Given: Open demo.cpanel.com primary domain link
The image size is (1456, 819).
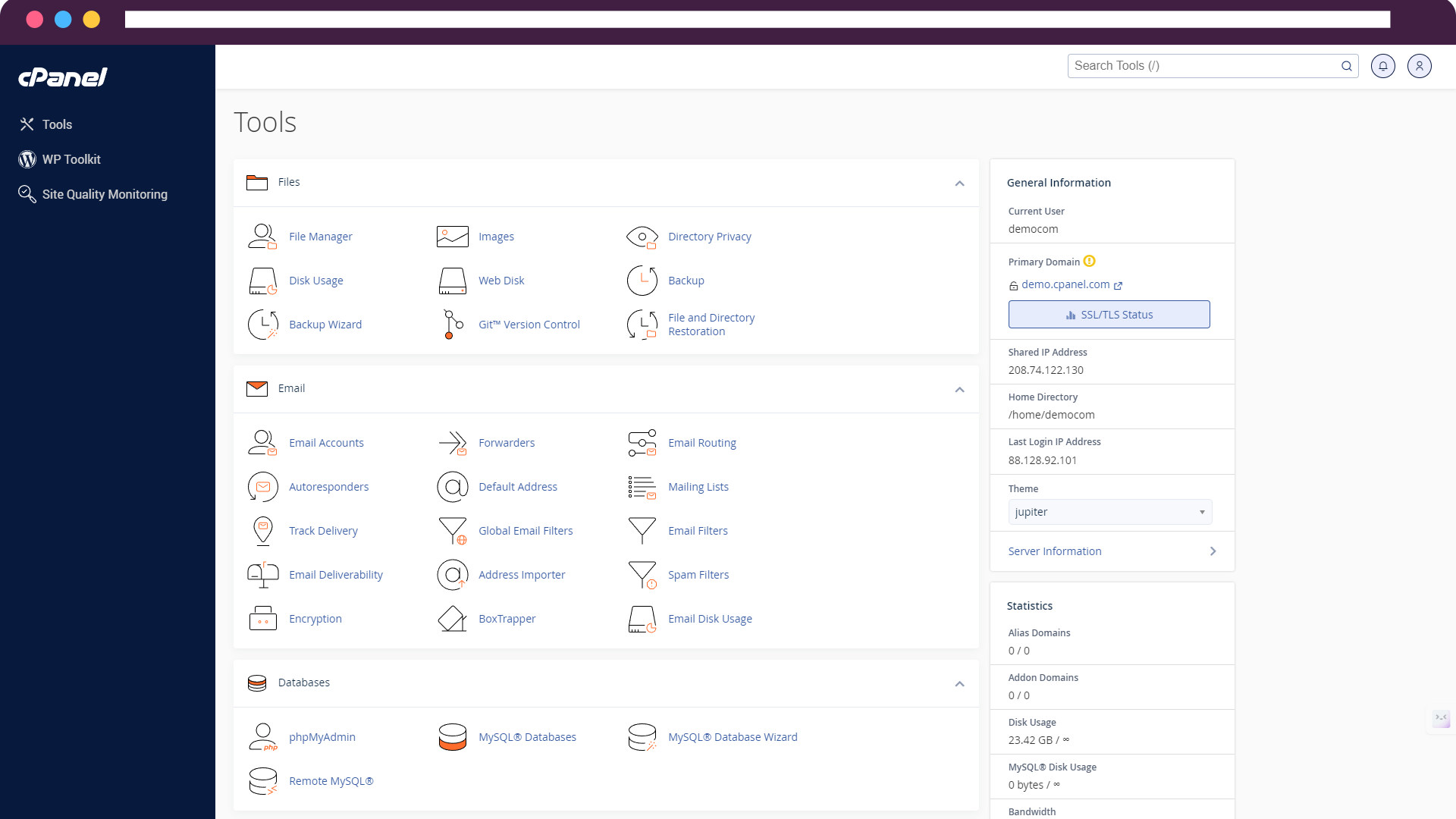Looking at the screenshot, I should click(x=1065, y=284).
